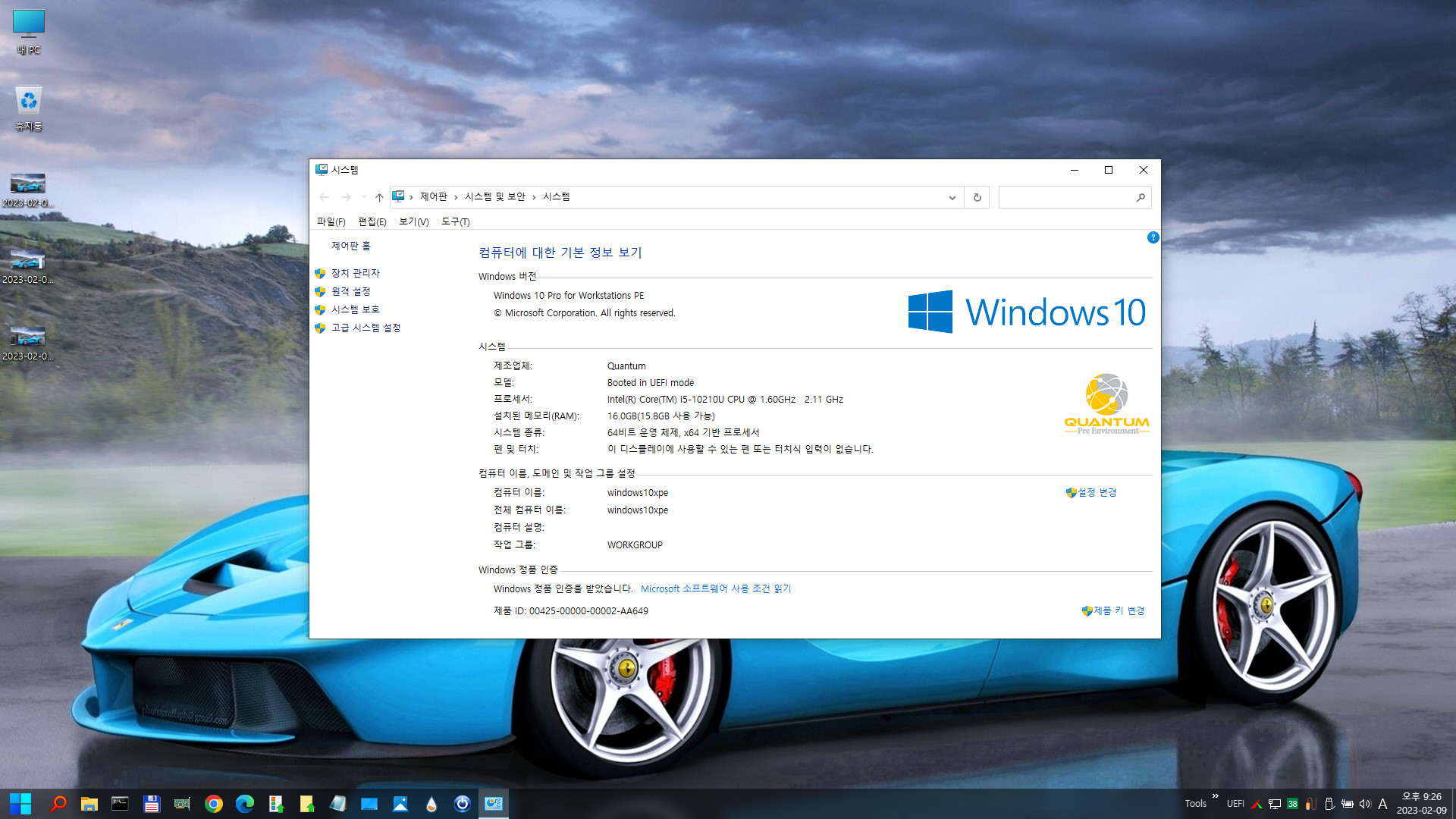Click the green 38 temperature tray icon
The image size is (1456, 819).
pos(1293,804)
